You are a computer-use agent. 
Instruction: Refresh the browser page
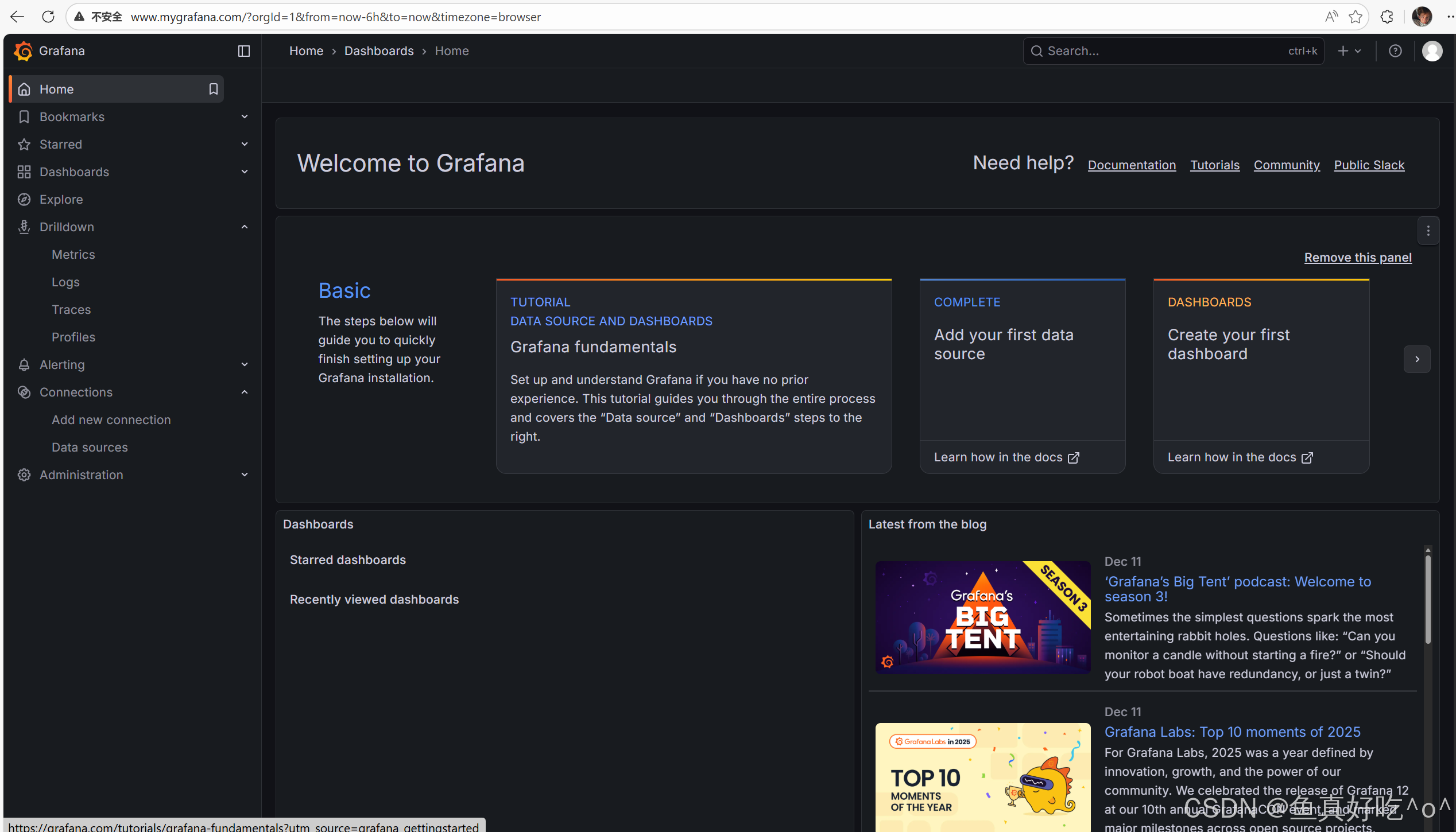click(x=48, y=17)
